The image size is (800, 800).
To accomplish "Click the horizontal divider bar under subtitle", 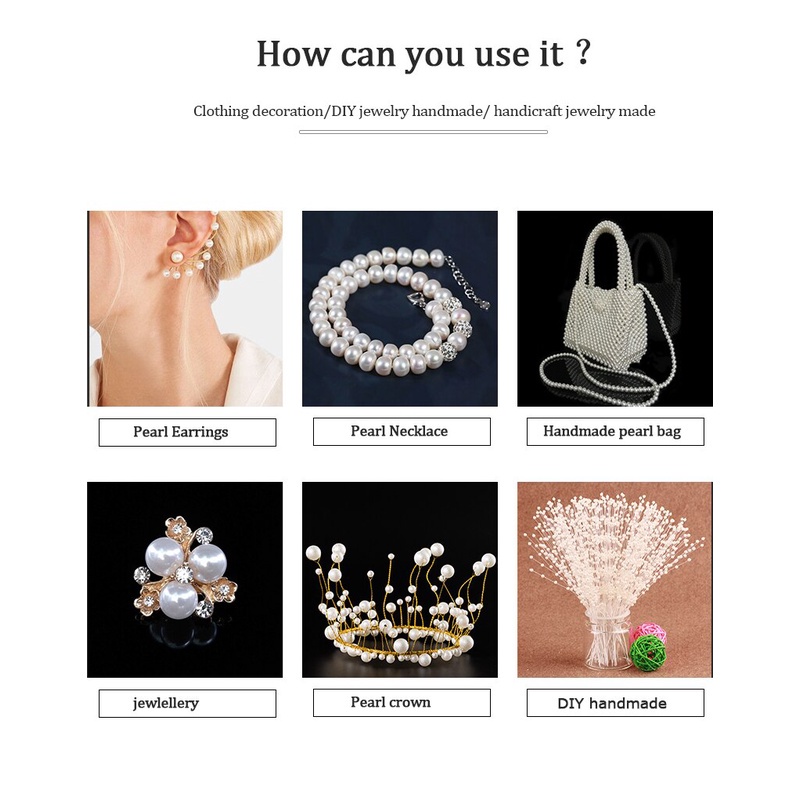I will tap(423, 132).
